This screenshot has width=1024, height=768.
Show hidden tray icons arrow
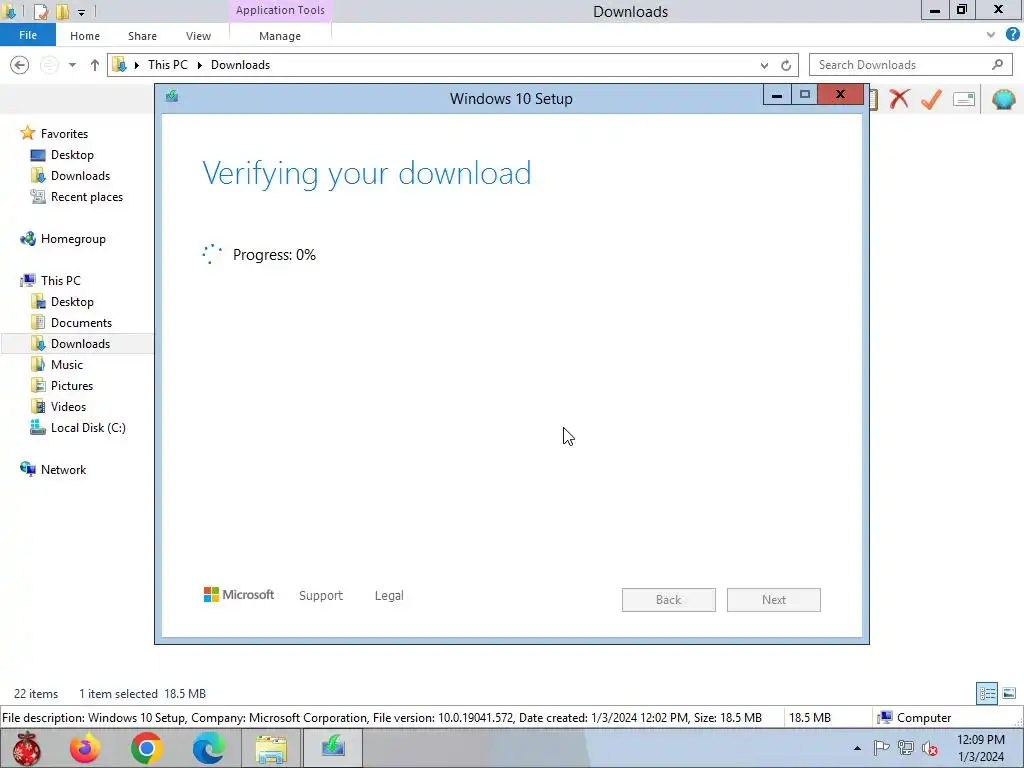[x=857, y=748]
